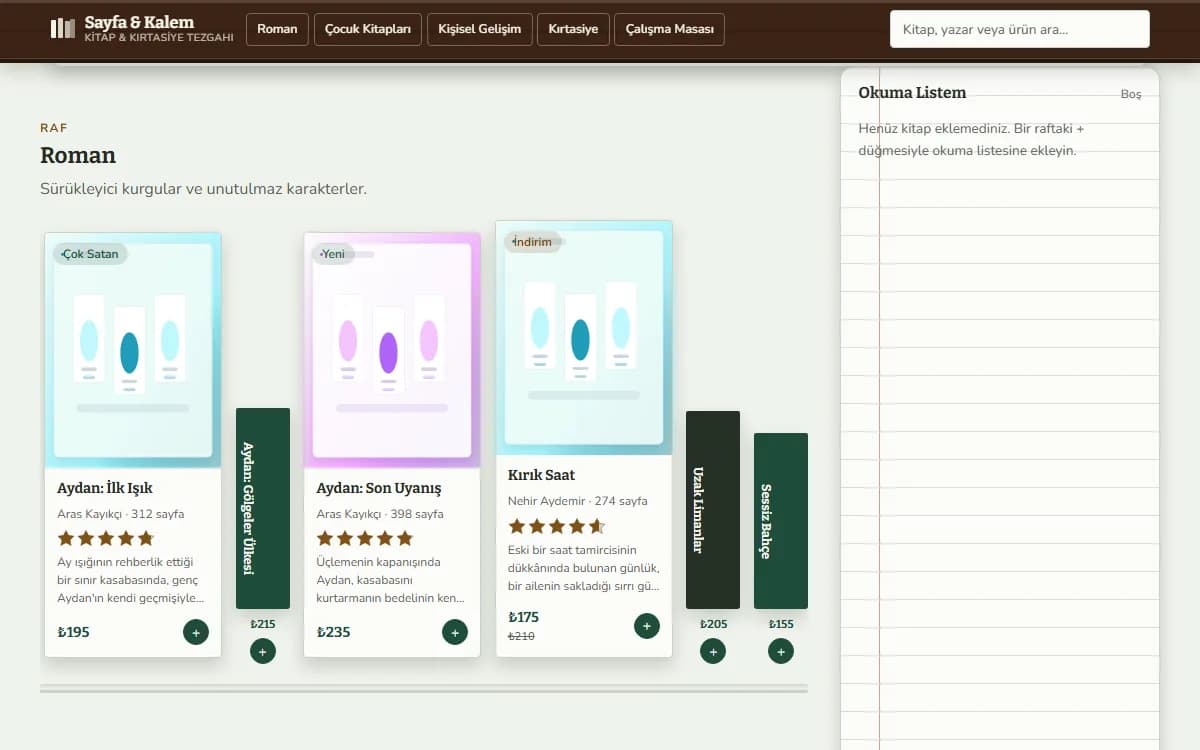The width and height of the screenshot is (1200, 750).
Task: Open the Roman category
Action: (x=277, y=29)
